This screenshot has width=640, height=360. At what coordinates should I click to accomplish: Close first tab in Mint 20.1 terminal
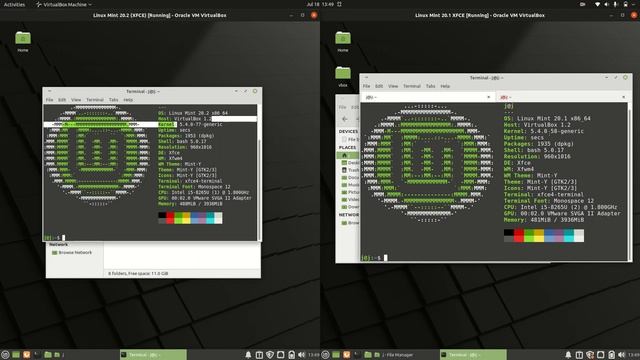click(489, 97)
